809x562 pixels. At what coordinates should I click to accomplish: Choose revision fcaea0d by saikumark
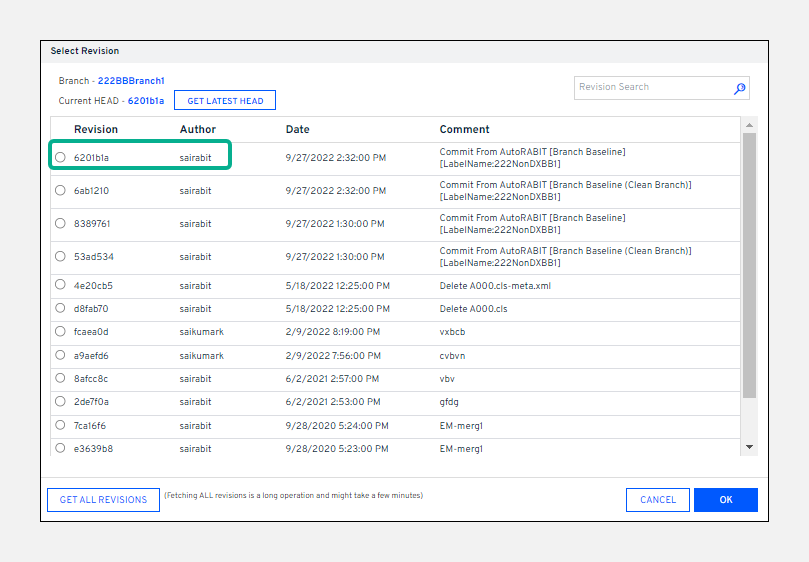[60, 332]
